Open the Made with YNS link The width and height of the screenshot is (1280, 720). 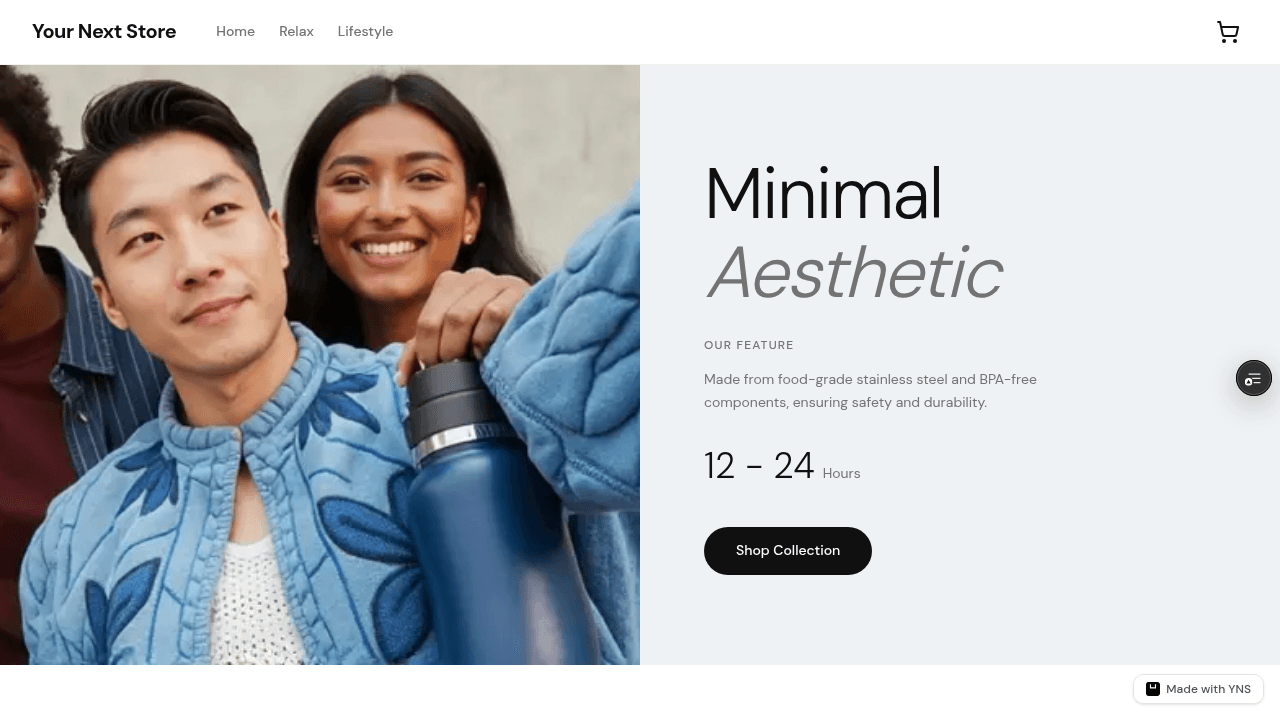(x=1198, y=689)
